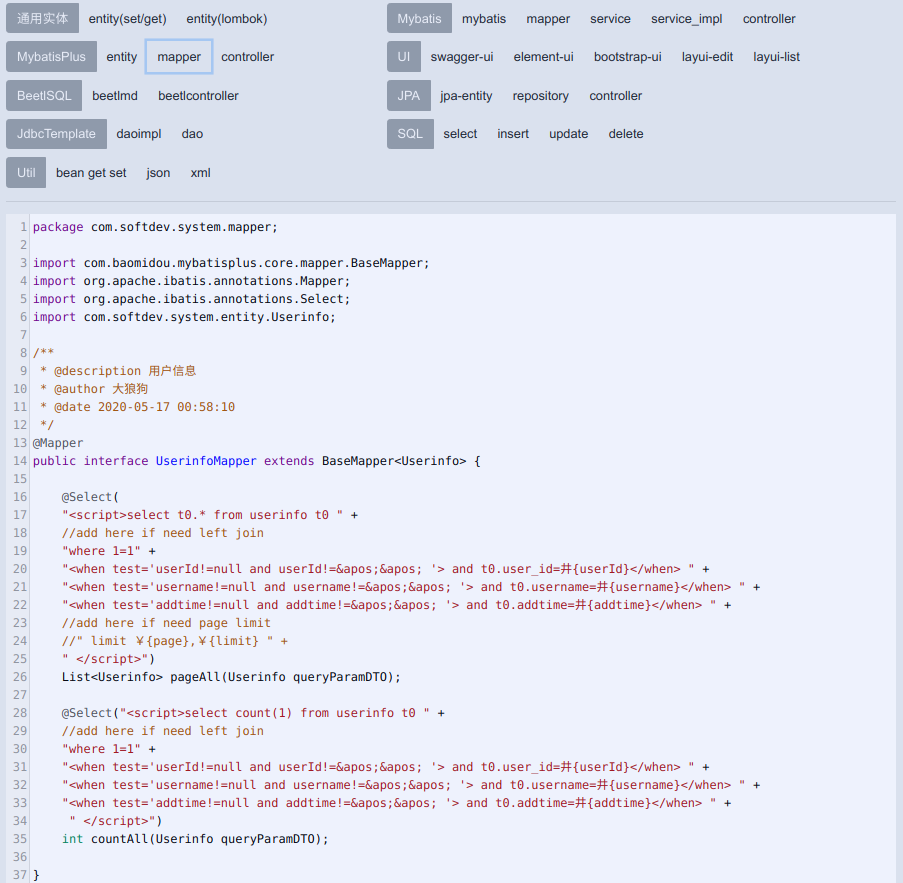Choose the controller template beside the MybatisPlus mapper
Viewport: 903px width, 883px height.
247,57
